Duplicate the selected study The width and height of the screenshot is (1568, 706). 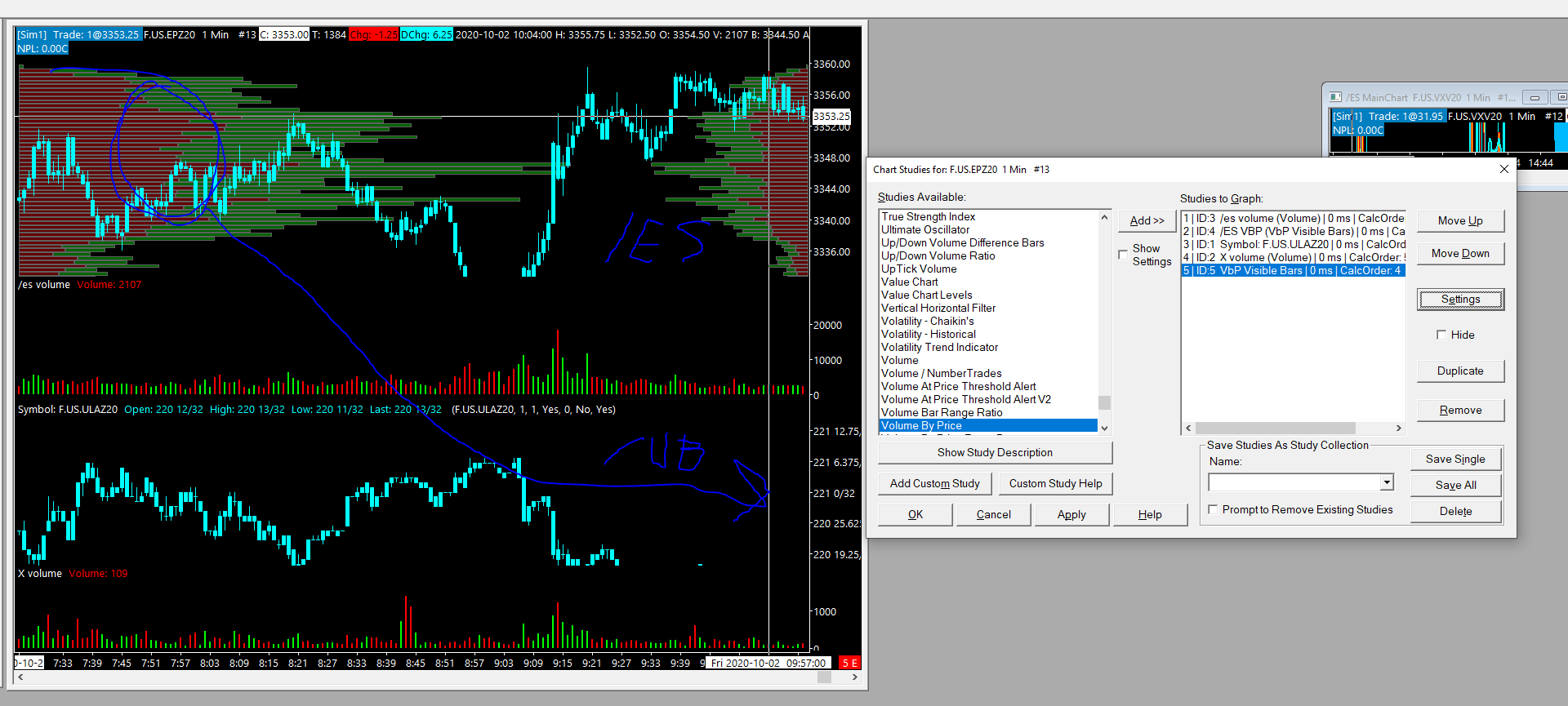click(1460, 371)
